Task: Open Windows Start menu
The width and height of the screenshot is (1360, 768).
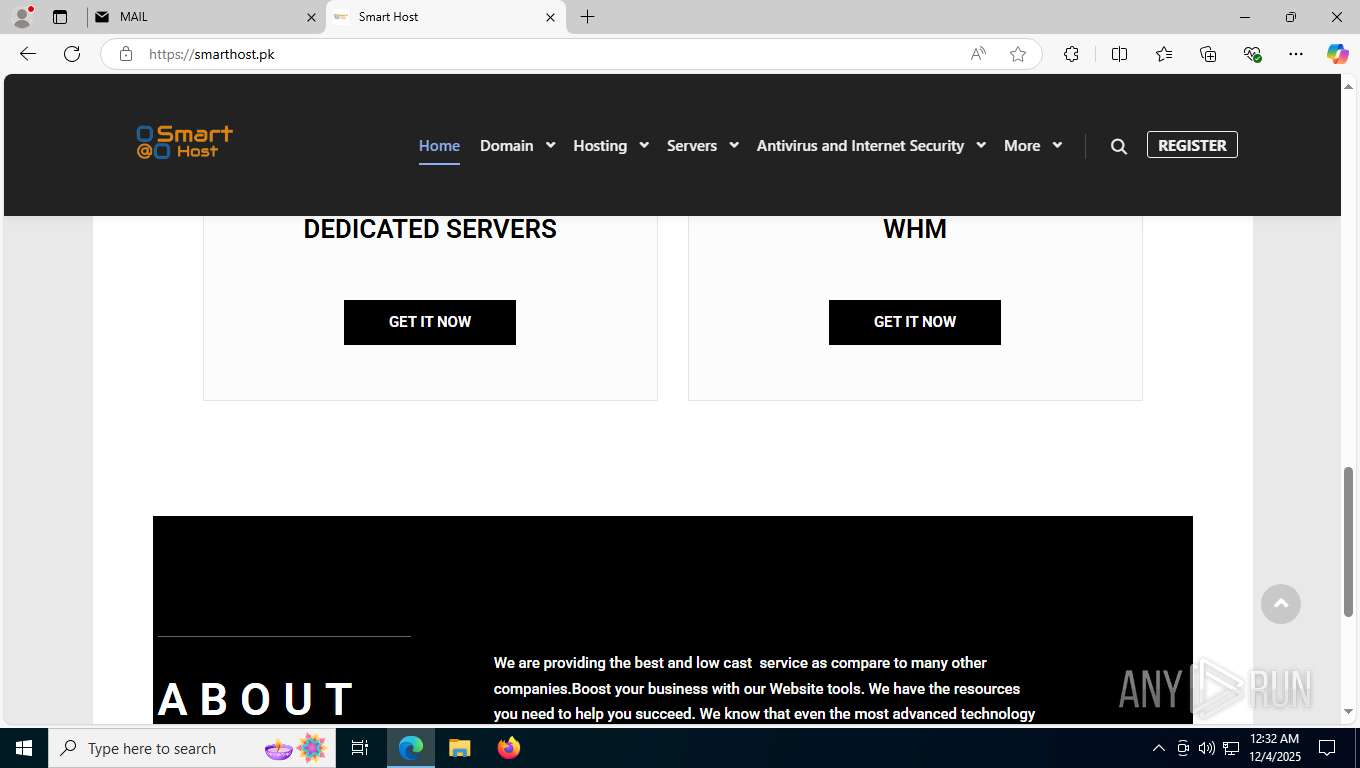Action: [x=24, y=748]
